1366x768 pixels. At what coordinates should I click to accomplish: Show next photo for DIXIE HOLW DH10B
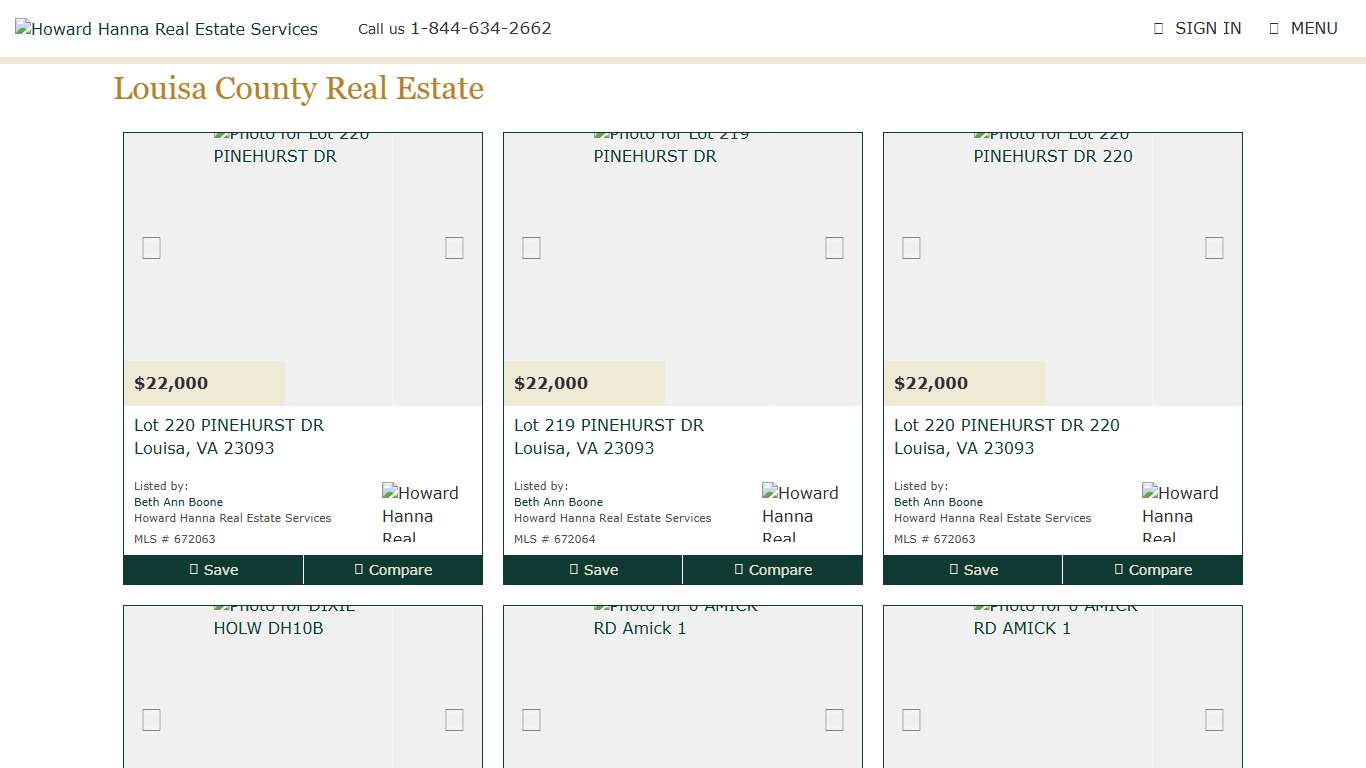(x=454, y=720)
